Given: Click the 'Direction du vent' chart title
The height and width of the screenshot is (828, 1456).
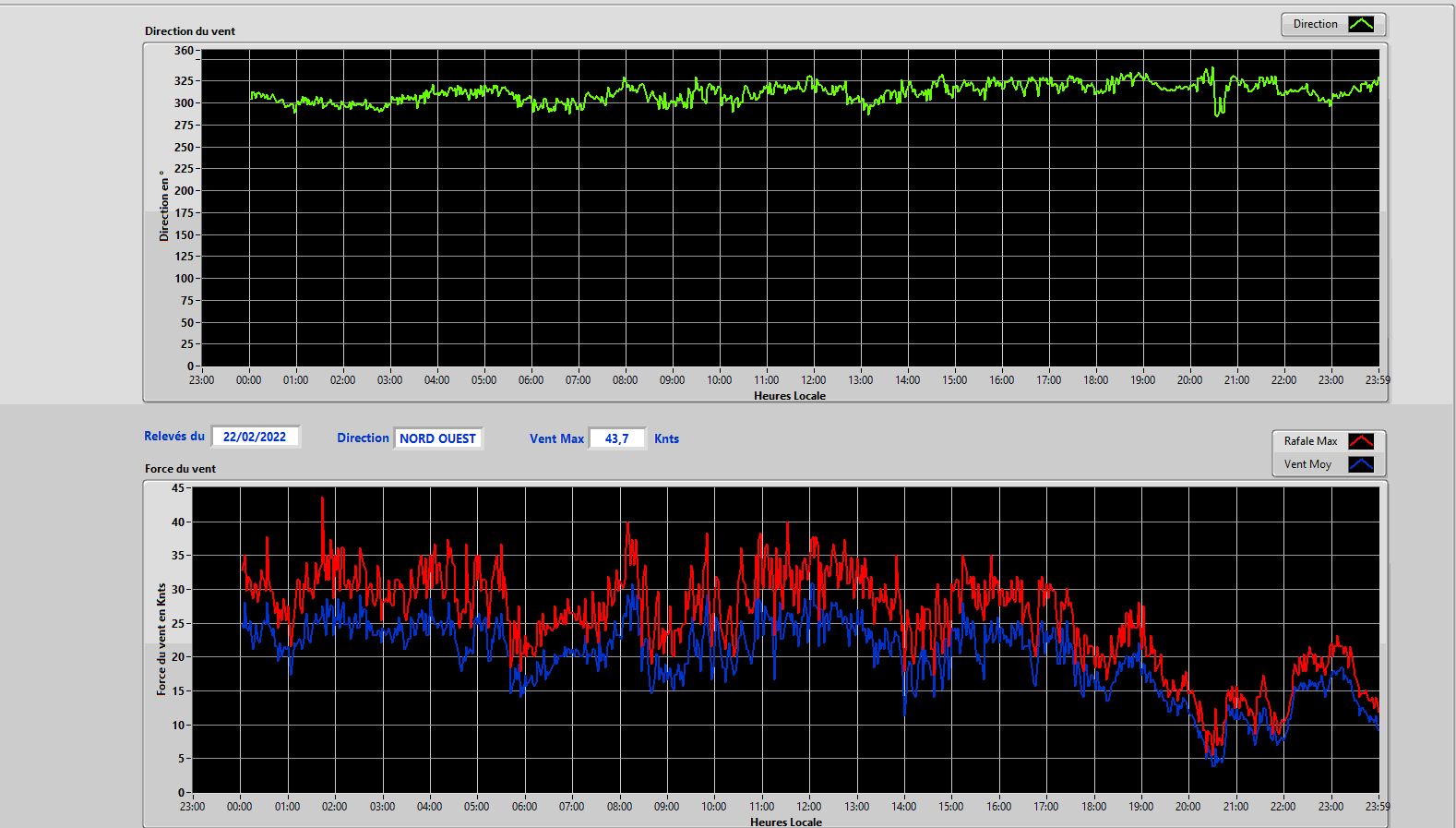Looking at the screenshot, I should coord(190,31).
